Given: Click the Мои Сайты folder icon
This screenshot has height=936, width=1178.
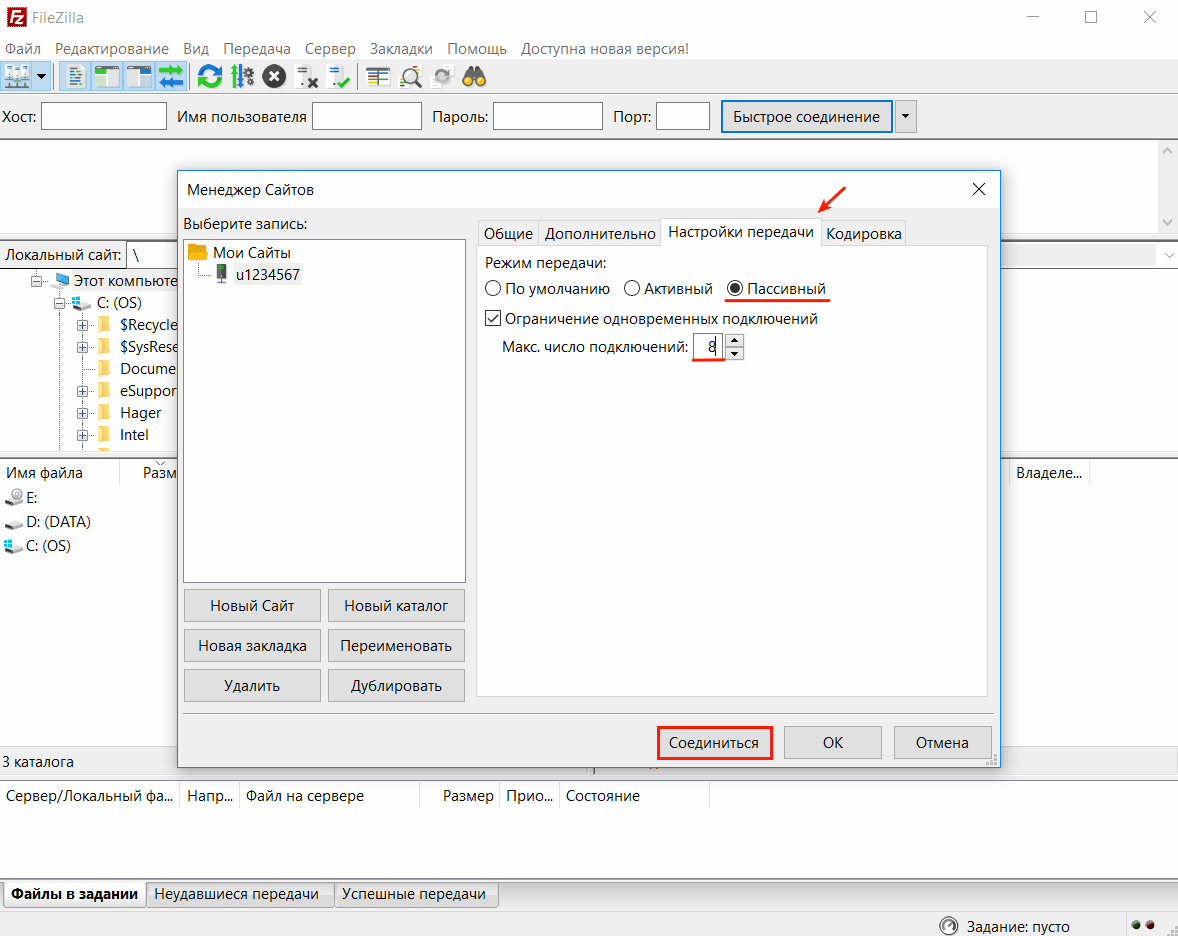Looking at the screenshot, I should tap(198, 252).
